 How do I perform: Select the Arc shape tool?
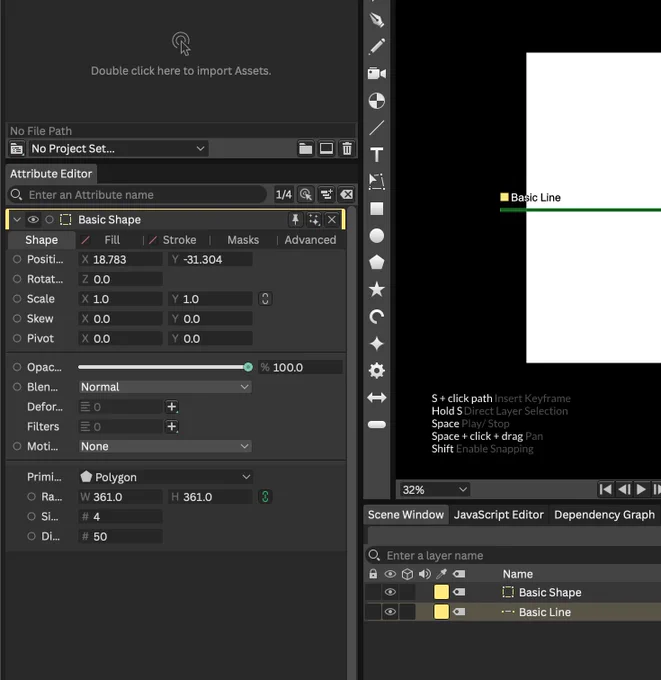pyautogui.click(x=376, y=317)
